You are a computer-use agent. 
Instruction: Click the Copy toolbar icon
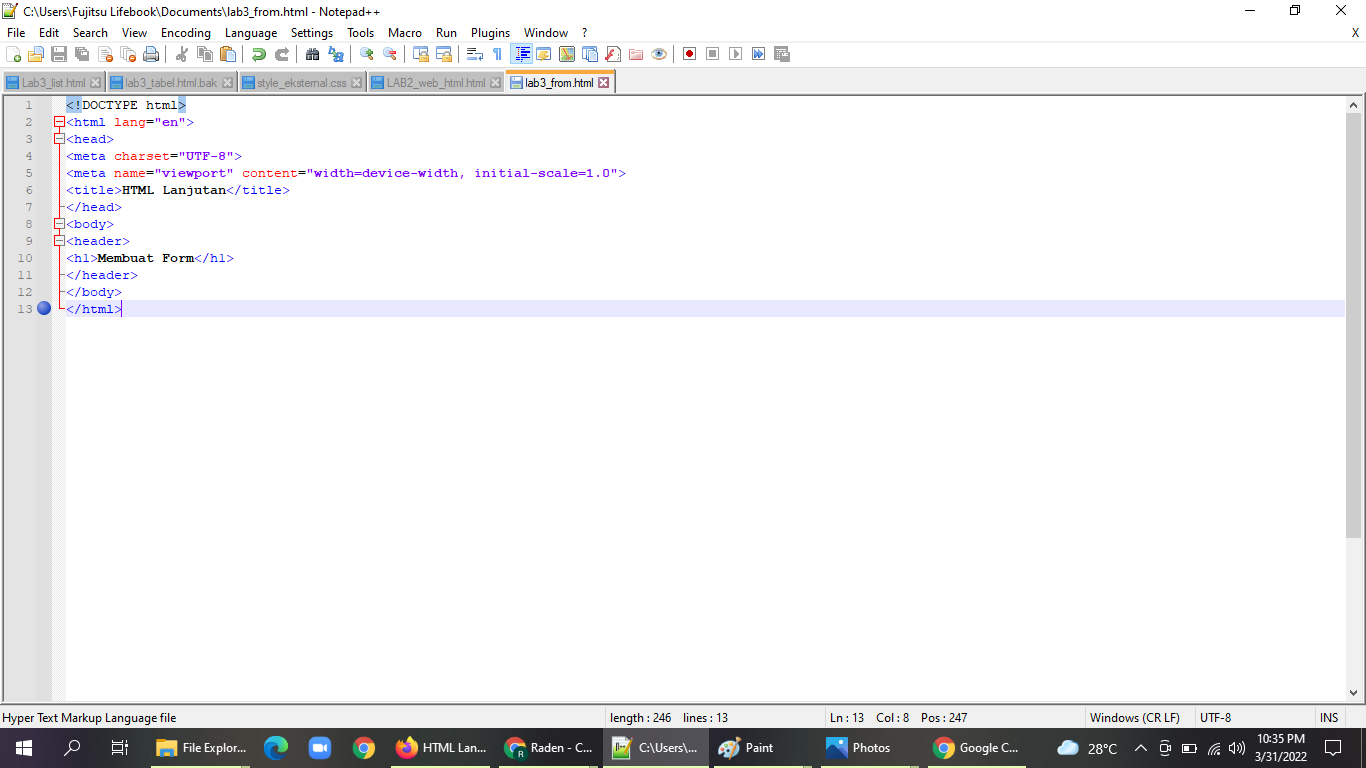[205, 54]
